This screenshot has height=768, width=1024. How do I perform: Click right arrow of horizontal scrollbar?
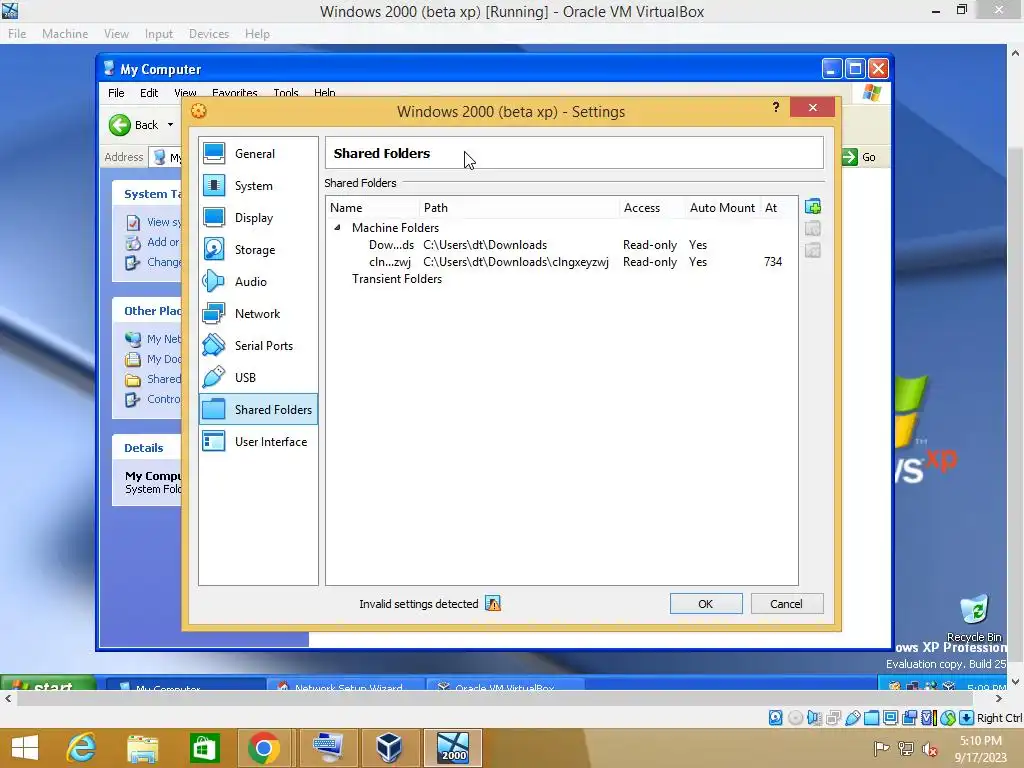(999, 698)
